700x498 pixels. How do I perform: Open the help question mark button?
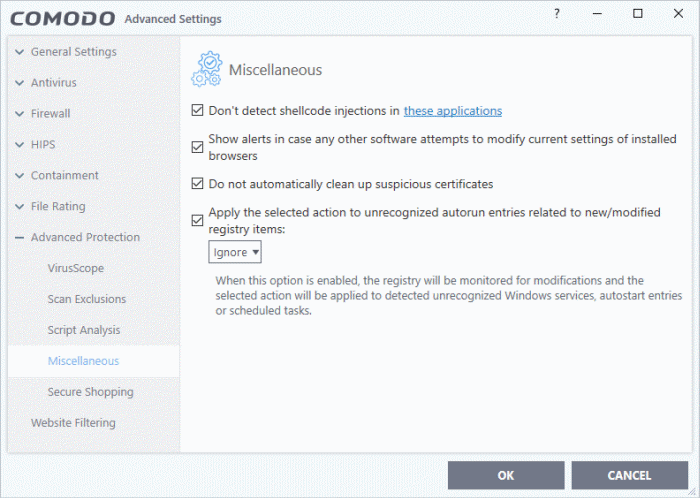(557, 14)
